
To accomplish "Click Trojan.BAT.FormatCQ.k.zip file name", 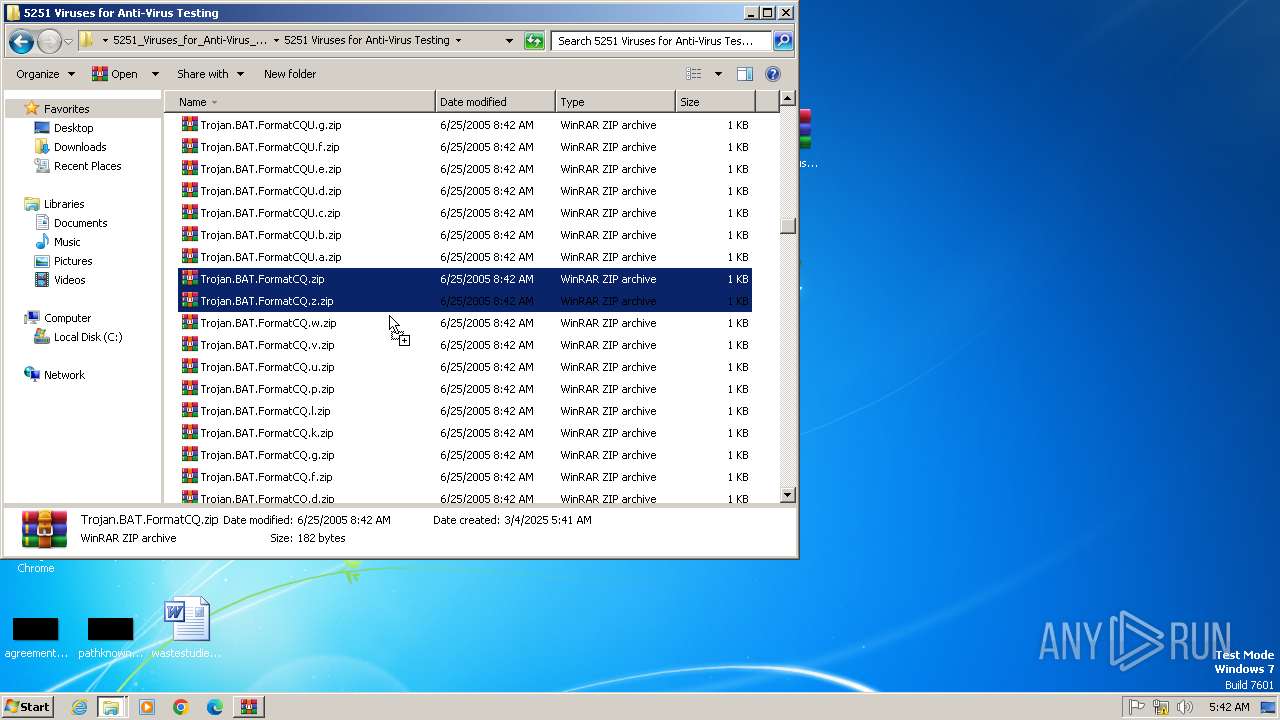I will [266, 433].
